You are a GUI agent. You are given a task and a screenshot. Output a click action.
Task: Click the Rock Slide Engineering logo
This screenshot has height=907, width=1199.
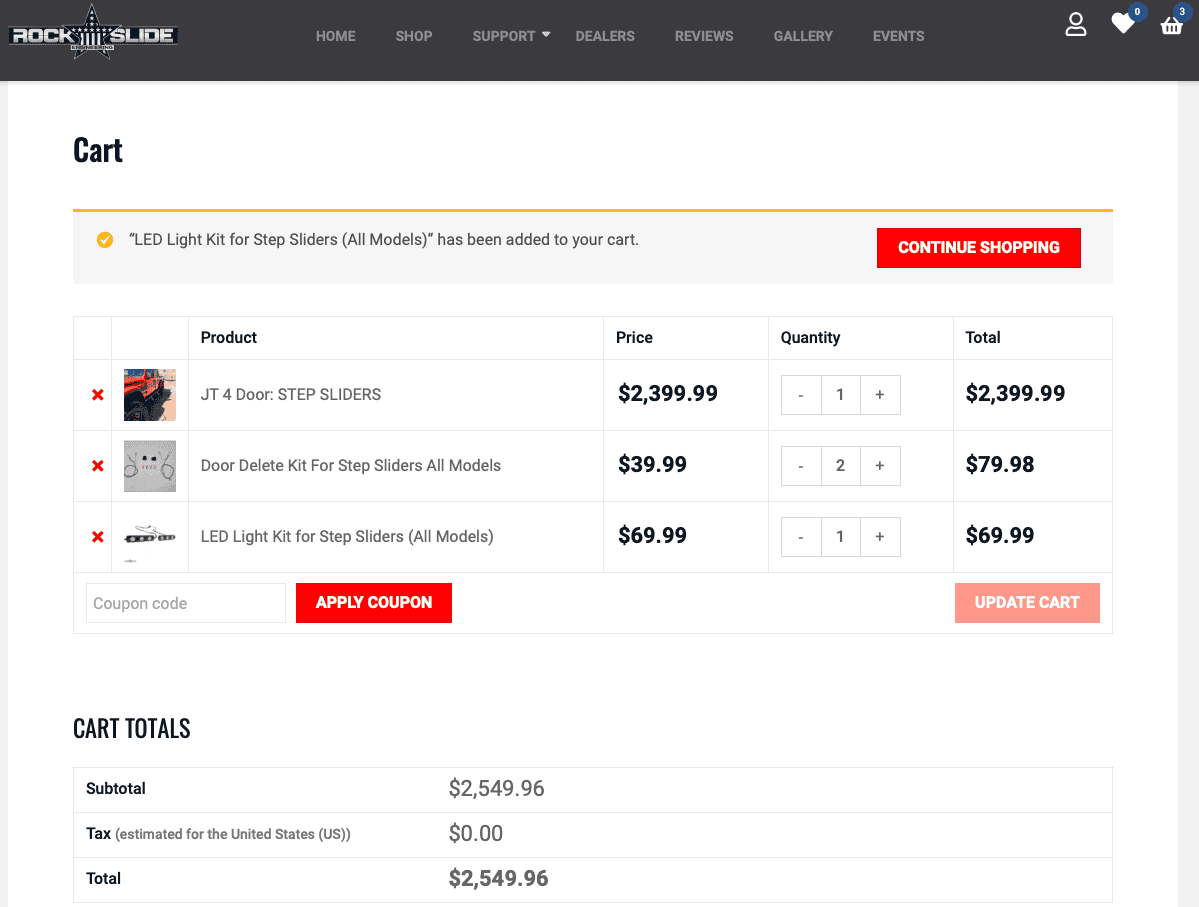[x=93, y=34]
